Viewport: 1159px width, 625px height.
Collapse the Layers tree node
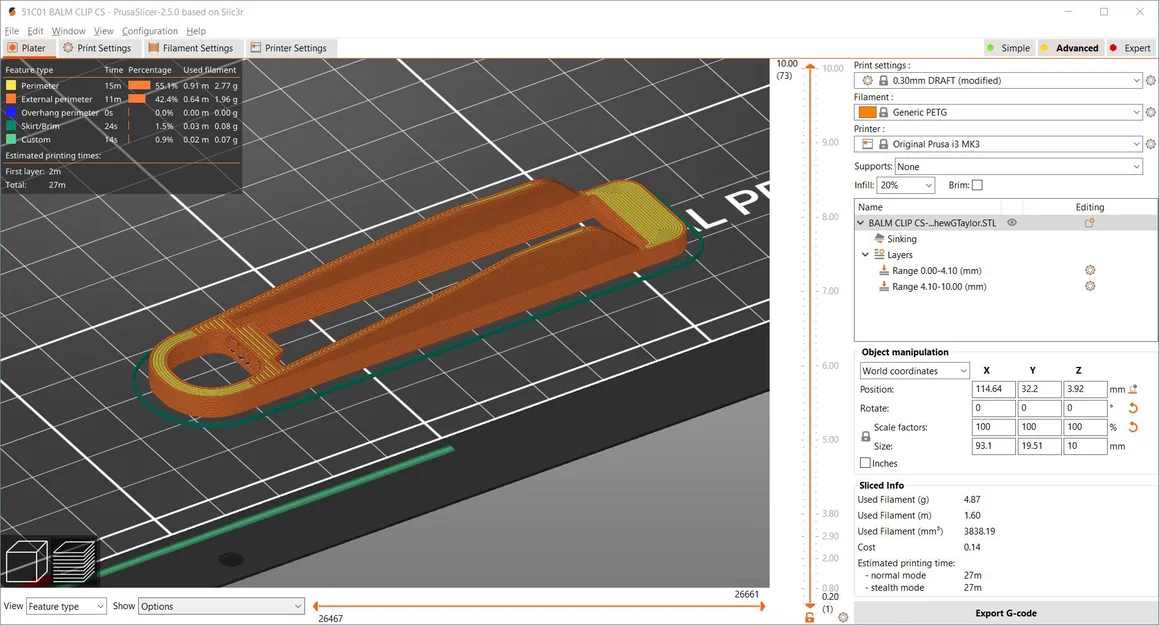(866, 254)
